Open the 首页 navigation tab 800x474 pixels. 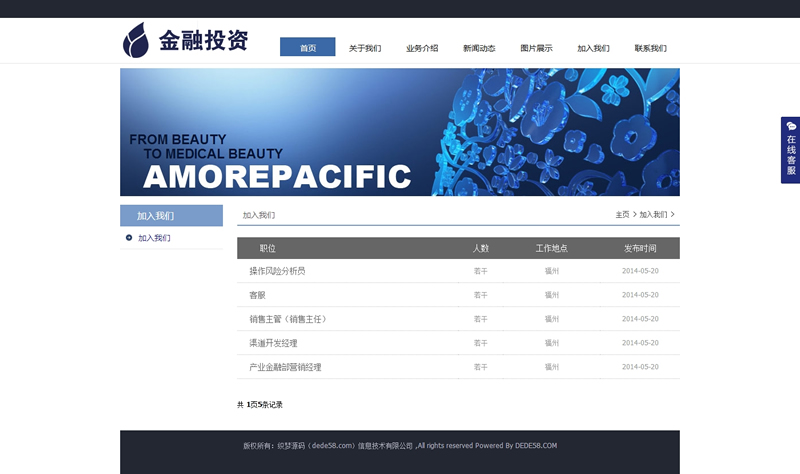point(307,47)
